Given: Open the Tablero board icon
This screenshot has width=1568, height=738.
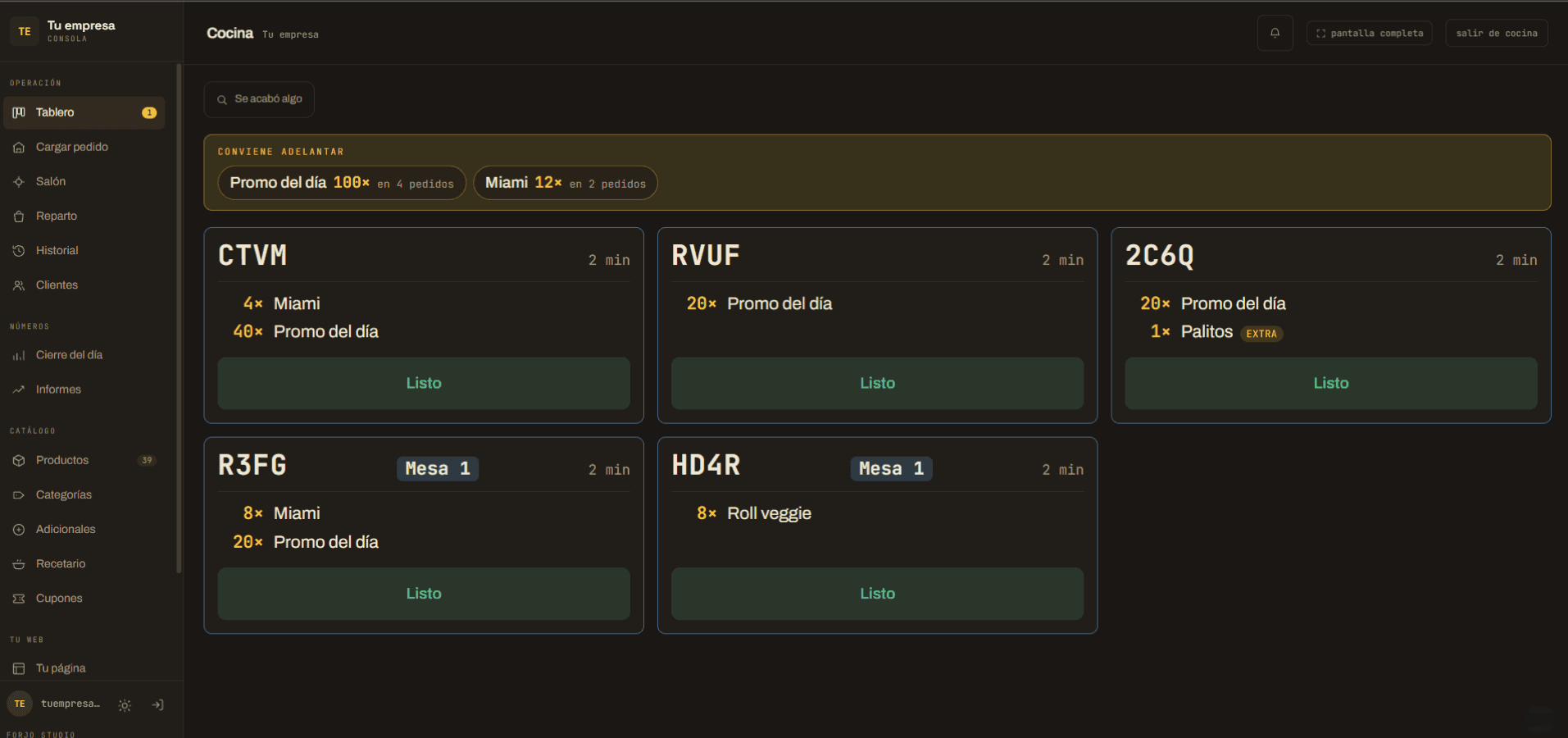Looking at the screenshot, I should [x=19, y=112].
